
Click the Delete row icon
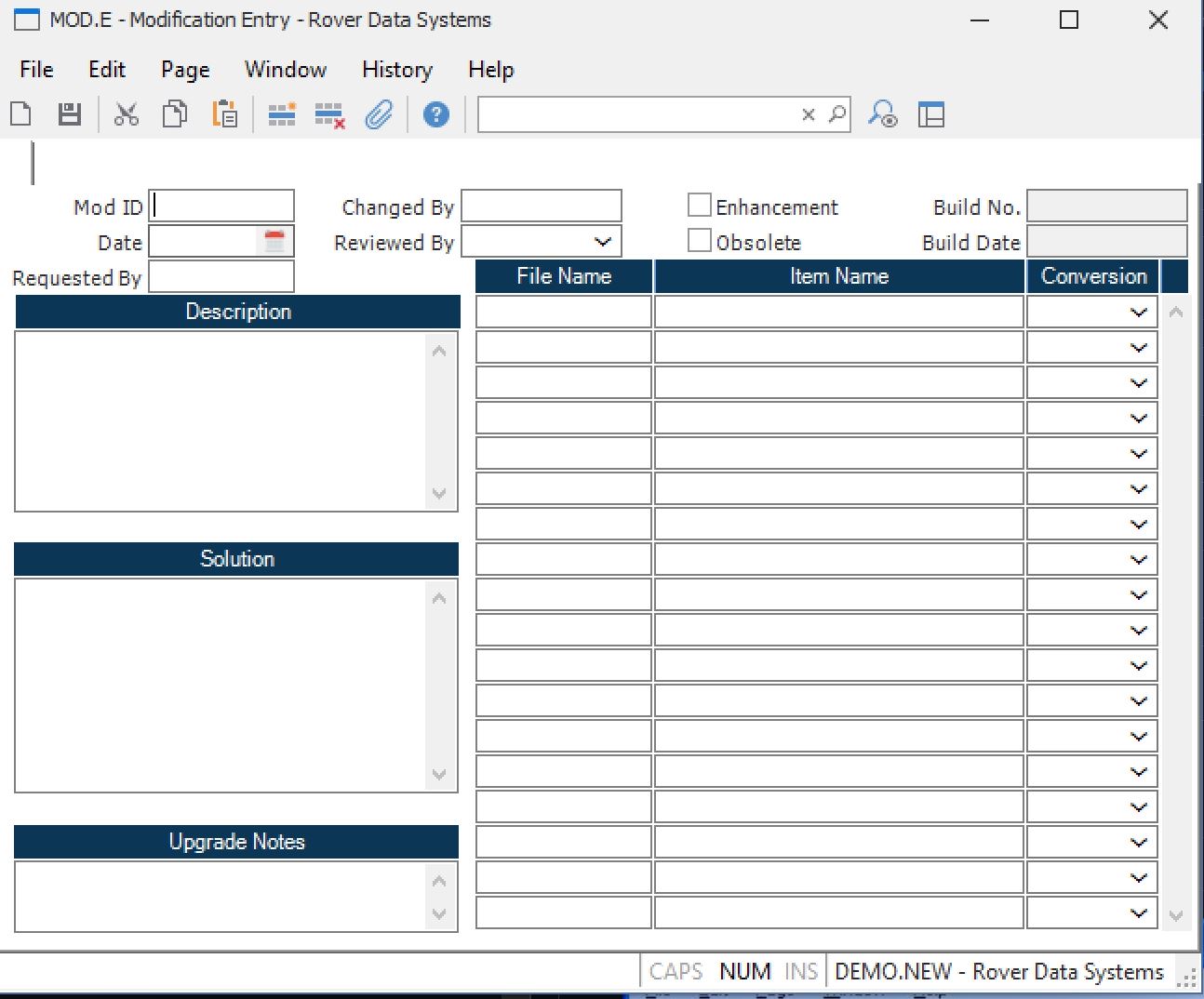pos(329,115)
